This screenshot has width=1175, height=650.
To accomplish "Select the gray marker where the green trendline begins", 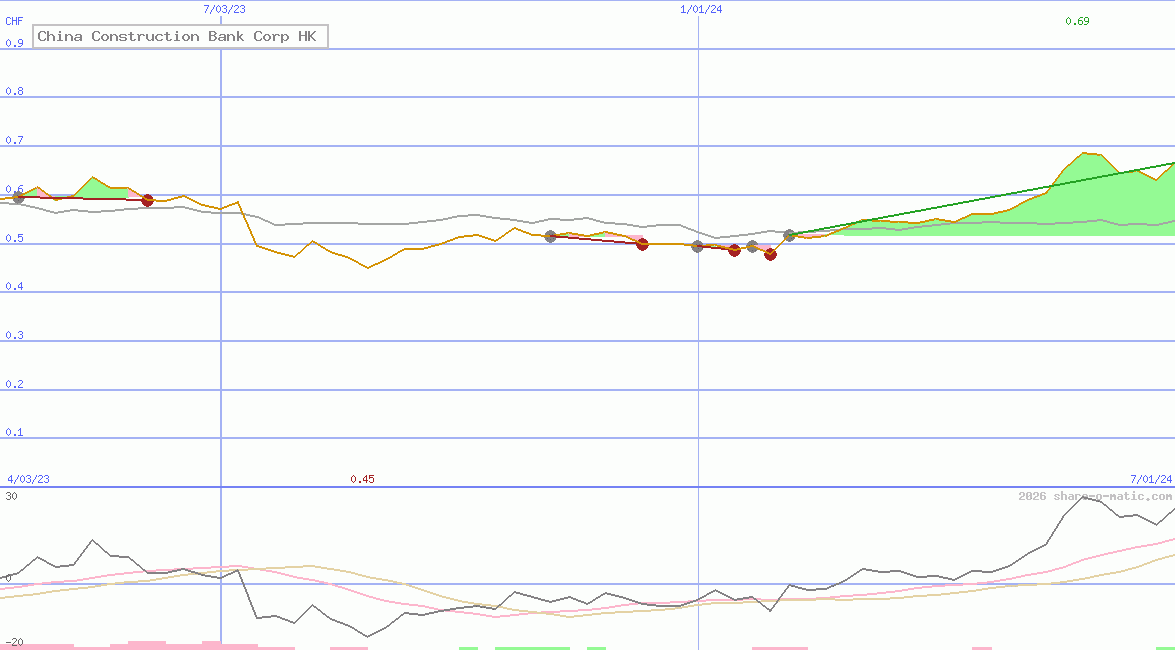I will (x=789, y=236).
